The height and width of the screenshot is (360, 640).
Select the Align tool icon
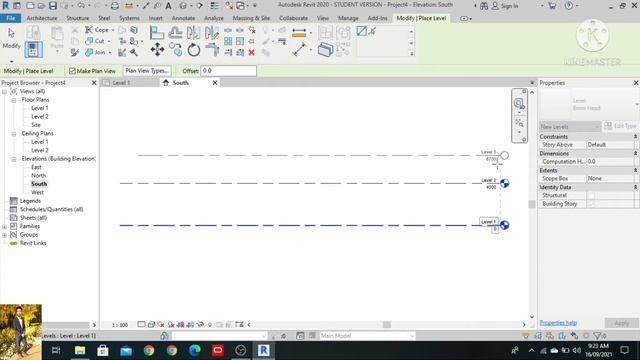click(157, 32)
